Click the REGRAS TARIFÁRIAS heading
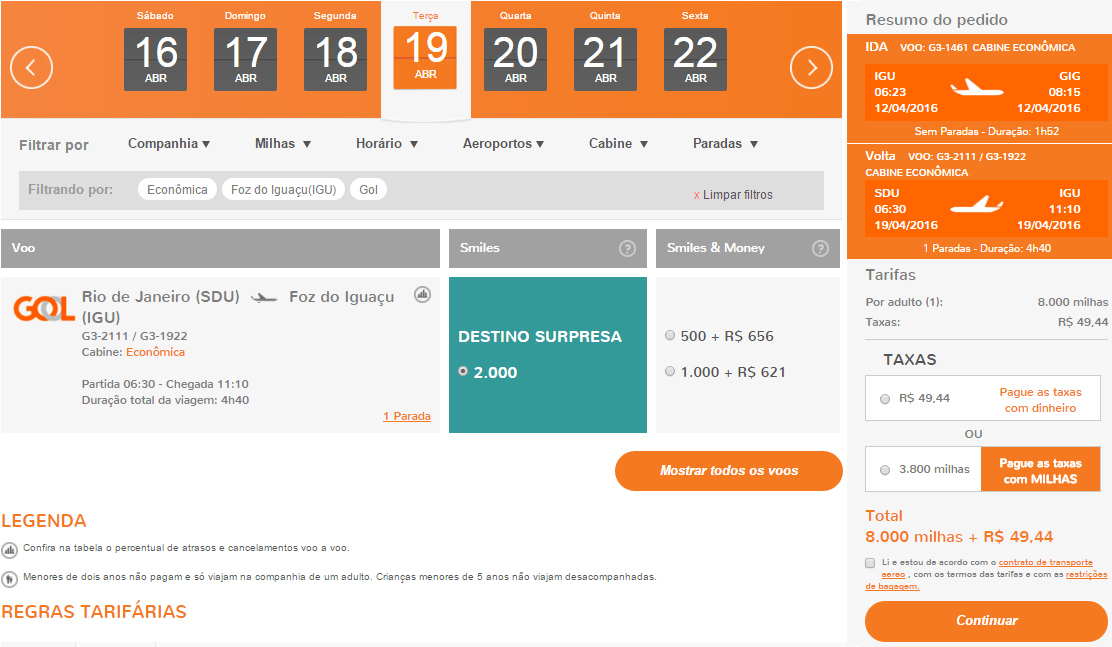The width and height of the screenshot is (1112, 647). click(94, 612)
